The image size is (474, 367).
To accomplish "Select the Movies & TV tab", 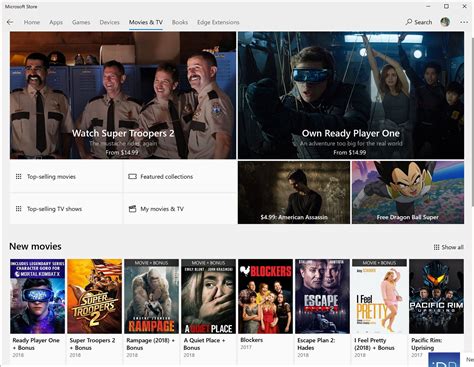I will click(146, 22).
